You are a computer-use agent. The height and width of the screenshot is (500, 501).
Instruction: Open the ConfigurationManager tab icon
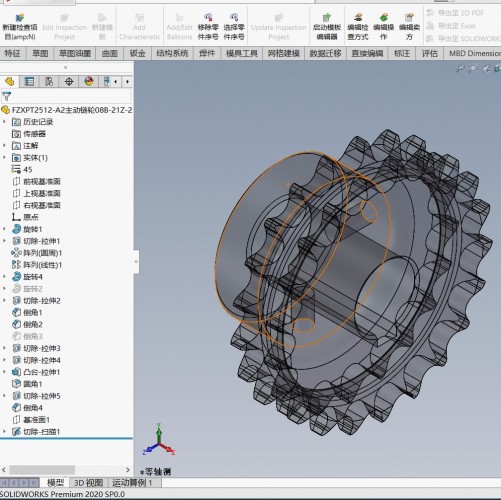49,81
